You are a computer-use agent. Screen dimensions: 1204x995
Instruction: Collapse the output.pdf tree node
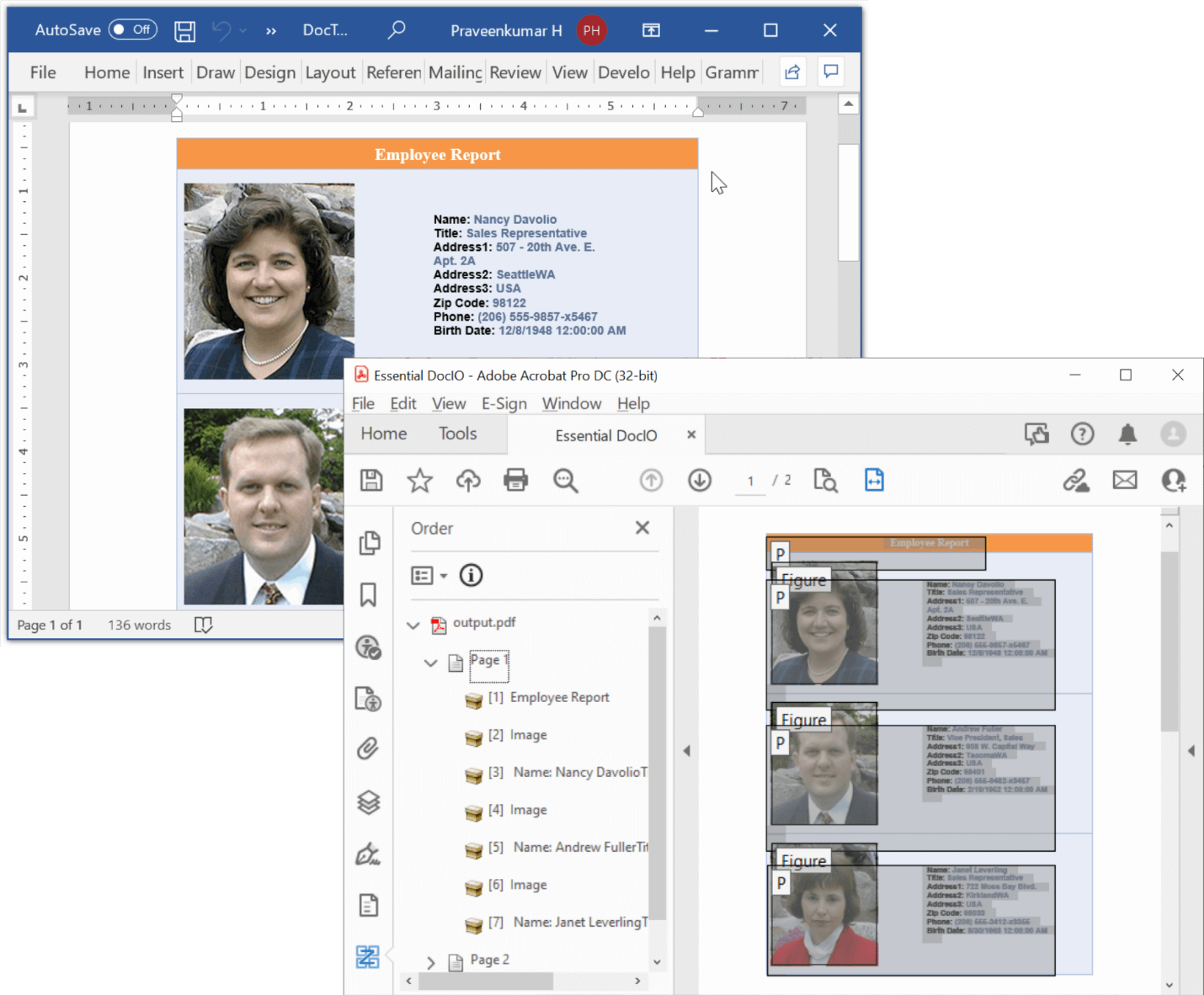click(x=413, y=625)
